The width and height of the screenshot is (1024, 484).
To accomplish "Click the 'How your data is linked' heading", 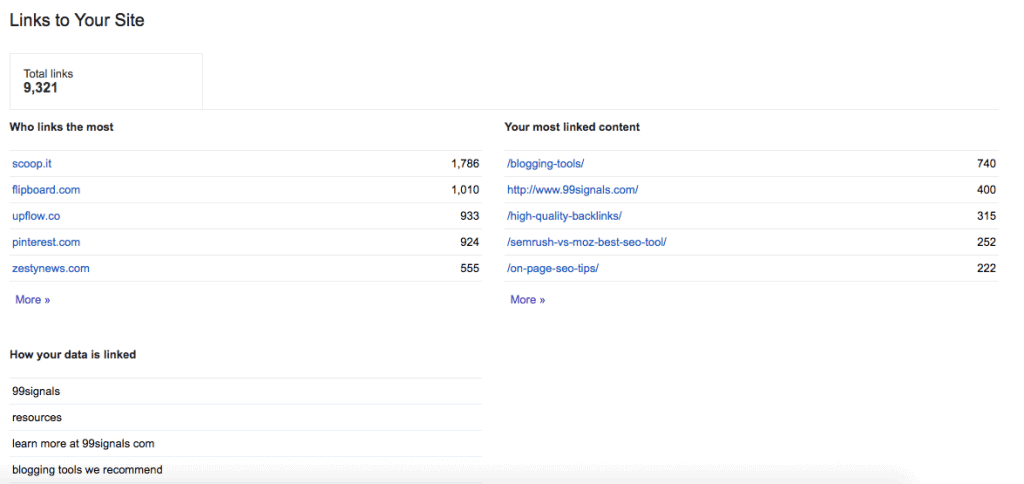I will 72,354.
